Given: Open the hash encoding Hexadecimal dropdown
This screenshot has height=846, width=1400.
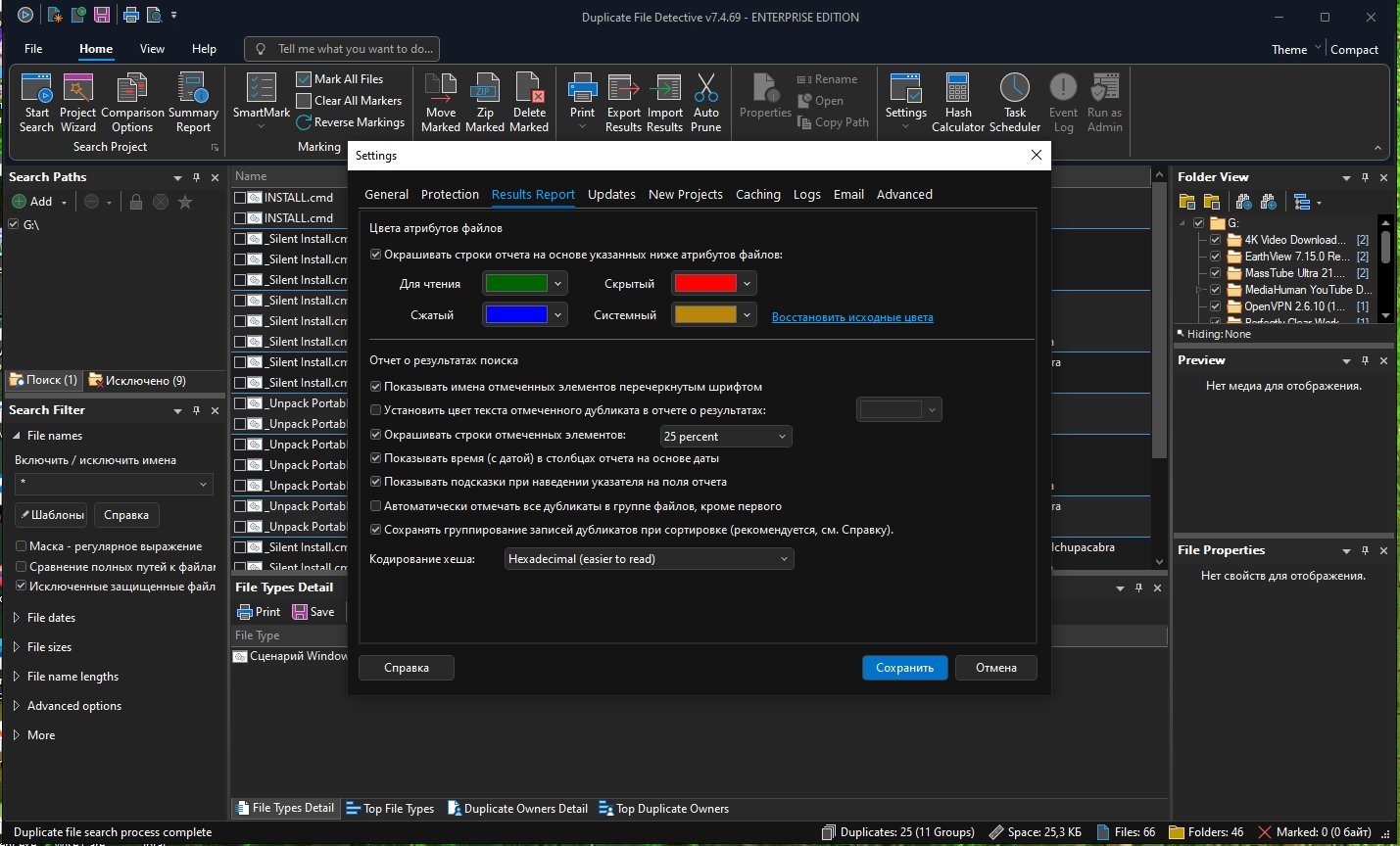Looking at the screenshot, I should 649,559.
